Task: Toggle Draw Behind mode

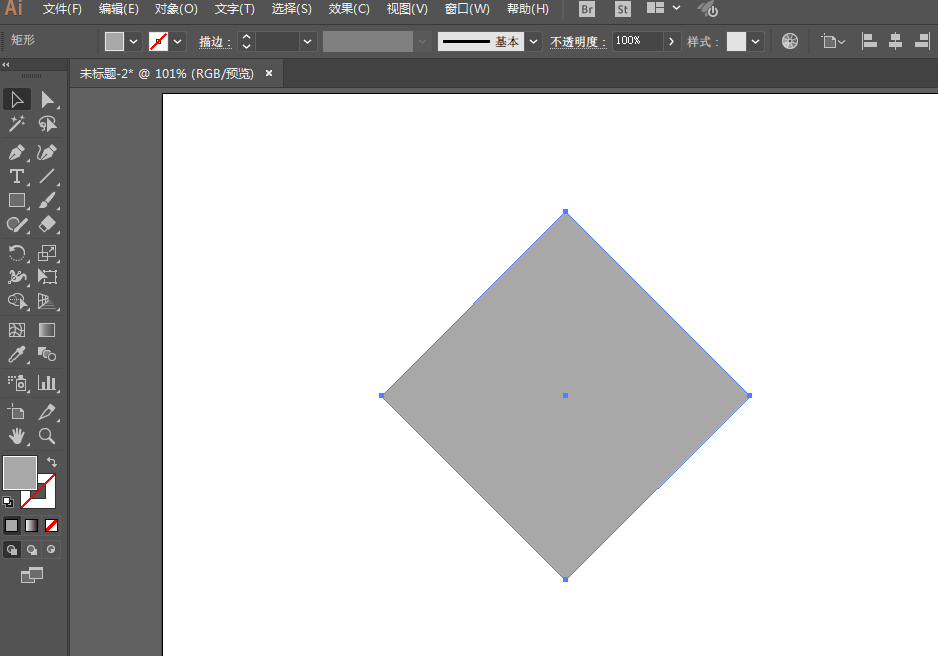Action: click(32, 550)
